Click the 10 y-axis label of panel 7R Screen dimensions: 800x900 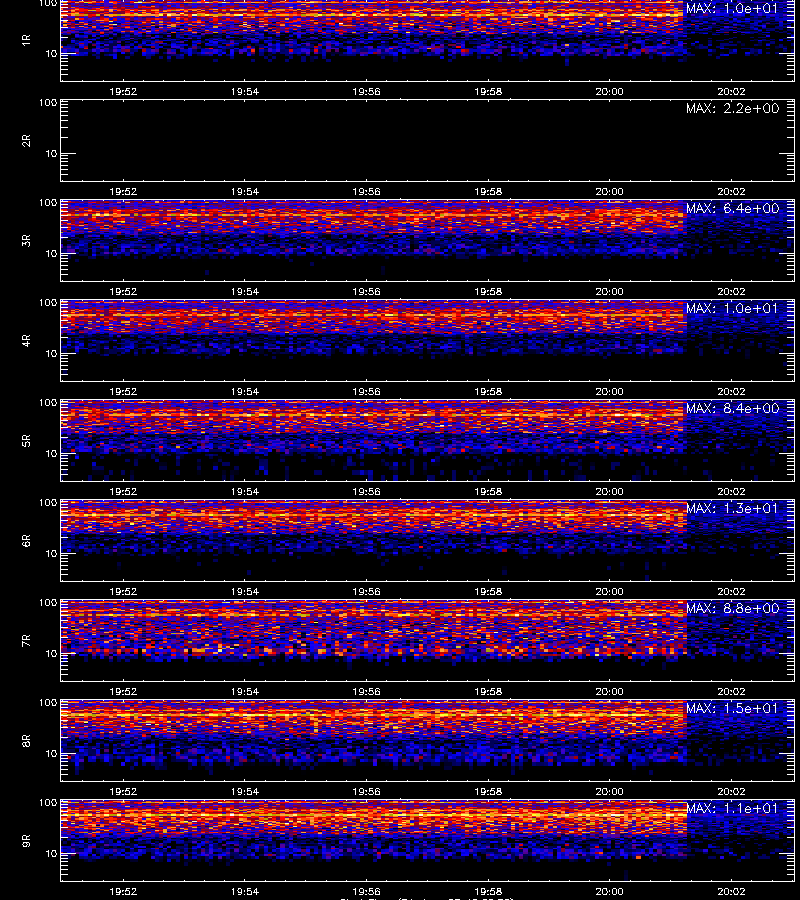[51, 654]
